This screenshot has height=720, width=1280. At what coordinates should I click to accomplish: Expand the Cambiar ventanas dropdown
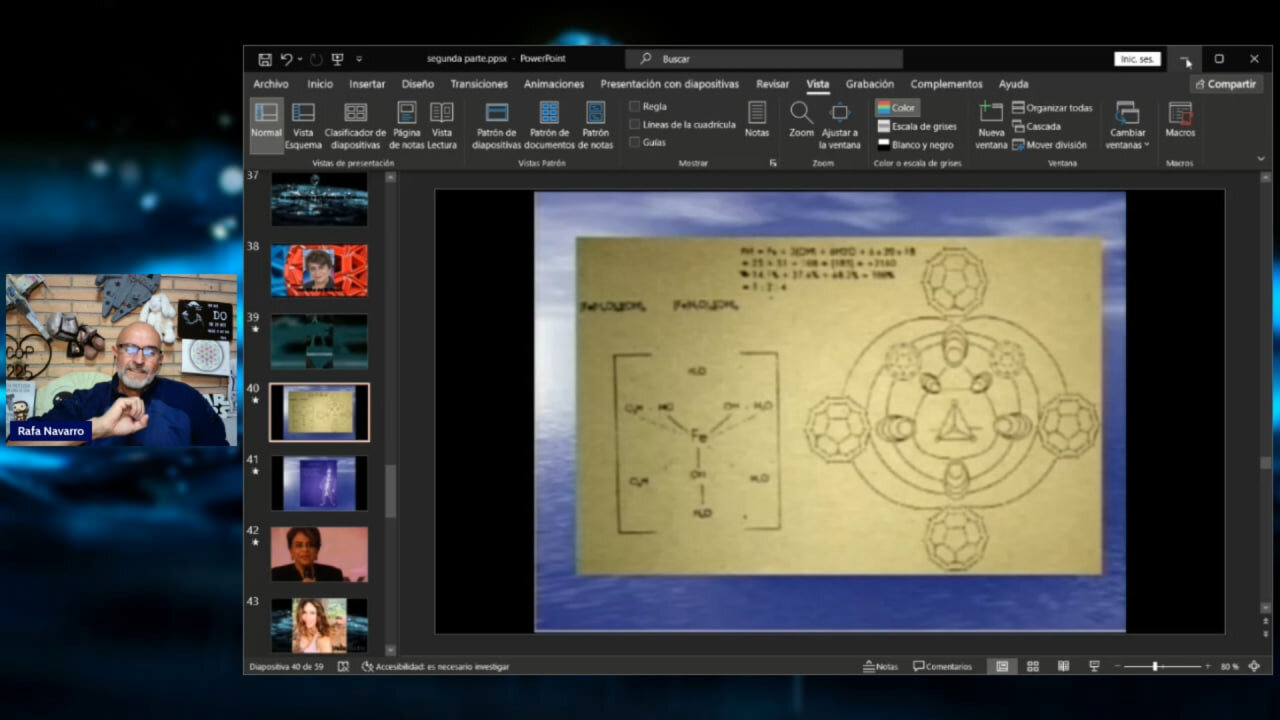[1127, 125]
